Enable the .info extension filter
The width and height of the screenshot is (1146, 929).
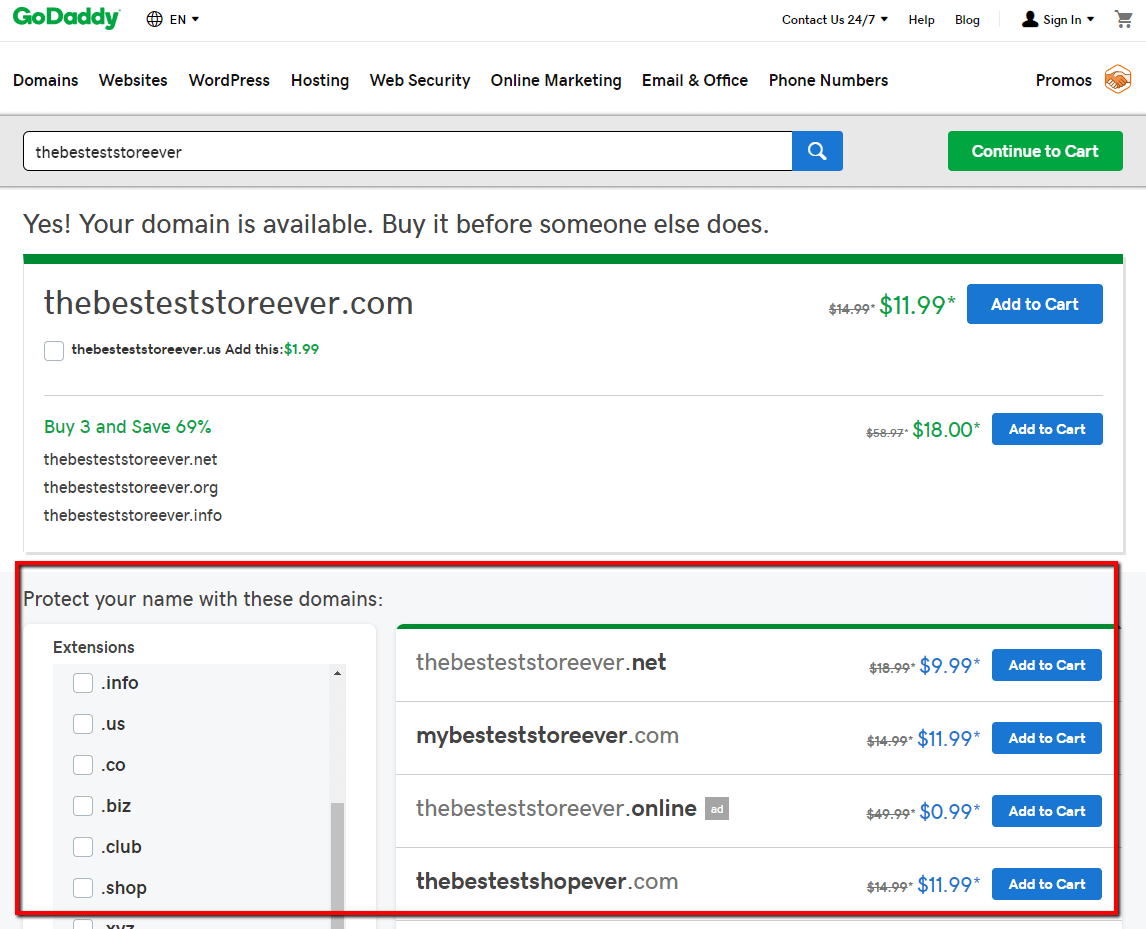(x=82, y=683)
